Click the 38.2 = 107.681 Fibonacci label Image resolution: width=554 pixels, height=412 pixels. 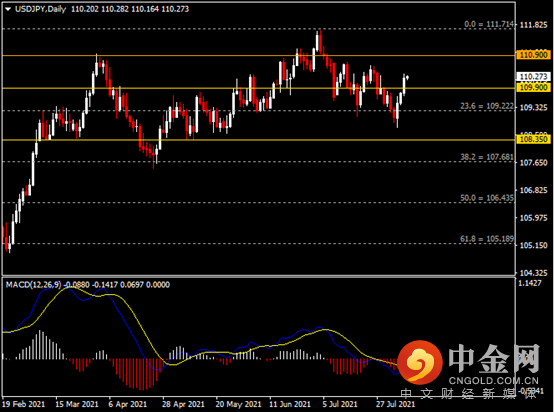pos(487,157)
